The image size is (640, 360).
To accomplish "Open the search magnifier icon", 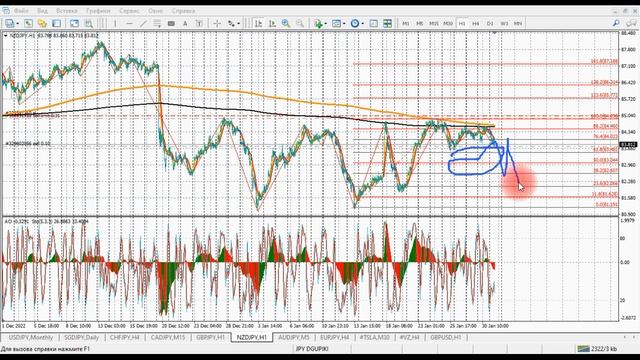I will tap(616, 24).
